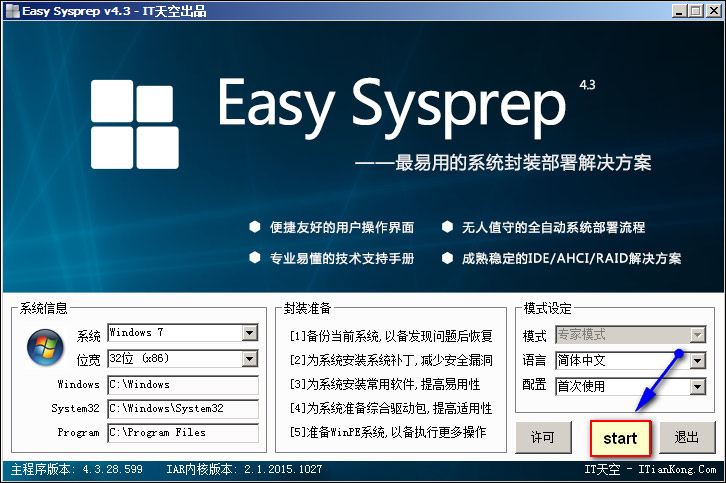Click the 便捷友好的用户操作界面 banner text
The width and height of the screenshot is (726, 483).
342,227
